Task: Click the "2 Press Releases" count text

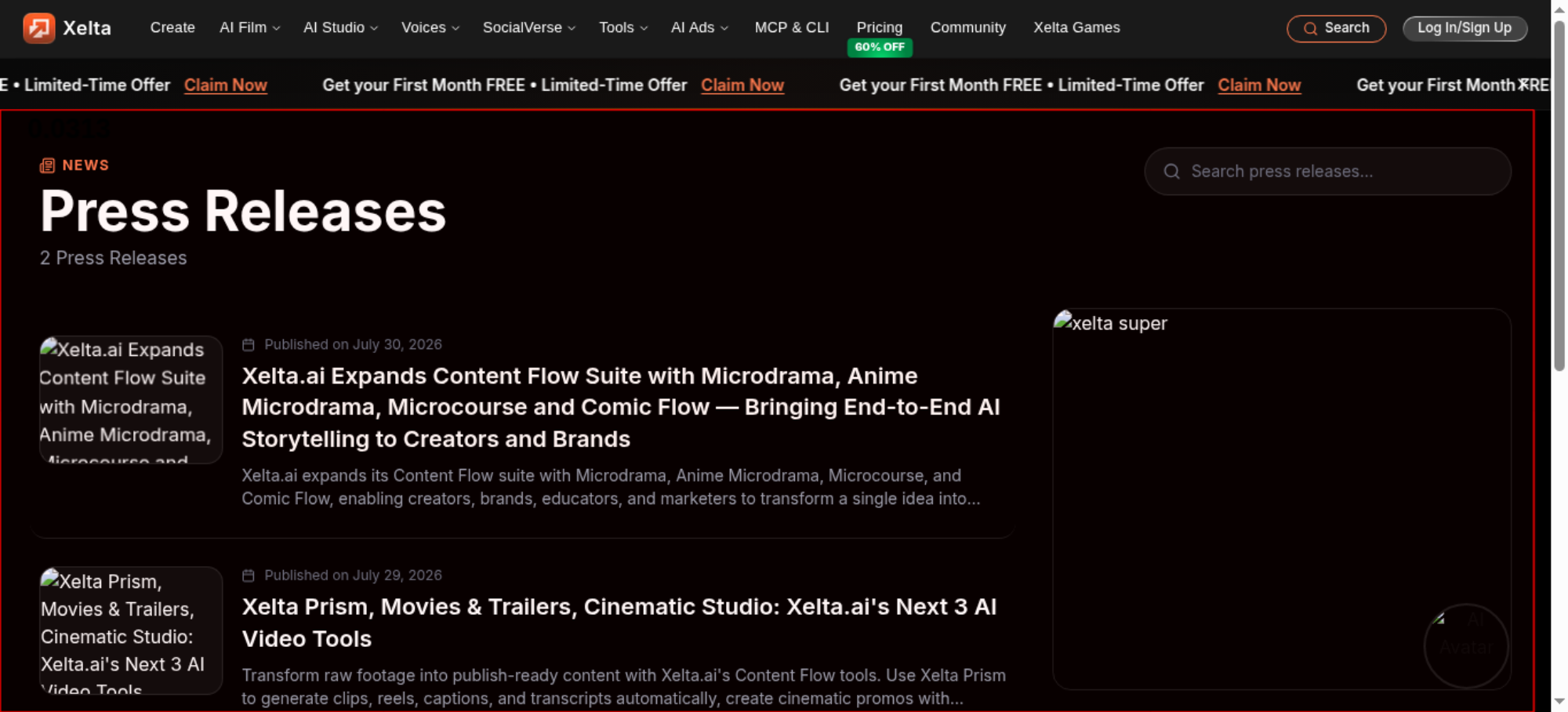Action: (x=114, y=258)
